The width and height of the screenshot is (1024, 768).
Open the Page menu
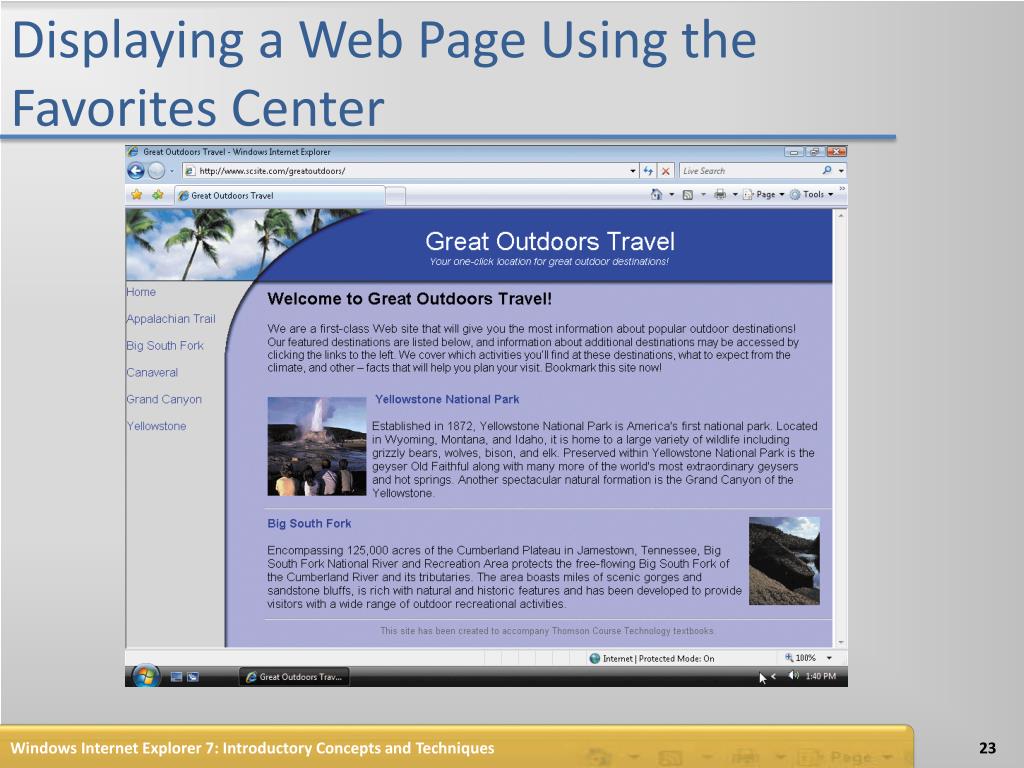click(763, 195)
